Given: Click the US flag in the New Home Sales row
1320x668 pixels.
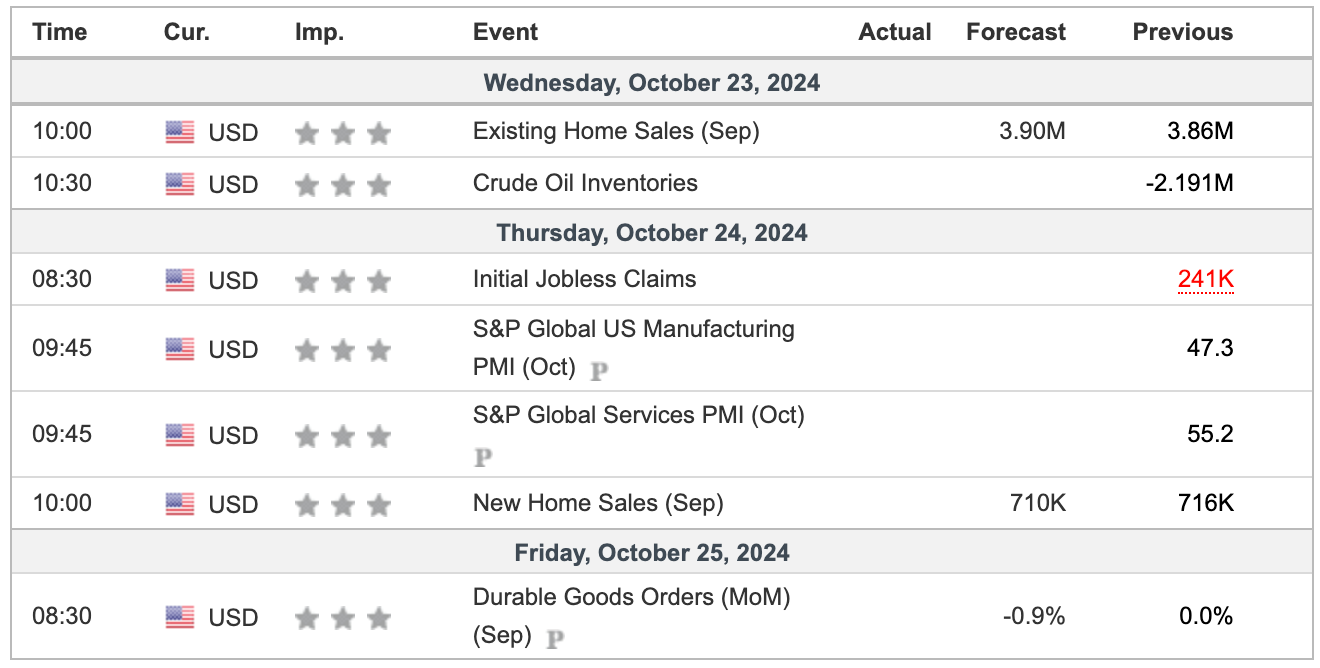Looking at the screenshot, I should point(180,504).
